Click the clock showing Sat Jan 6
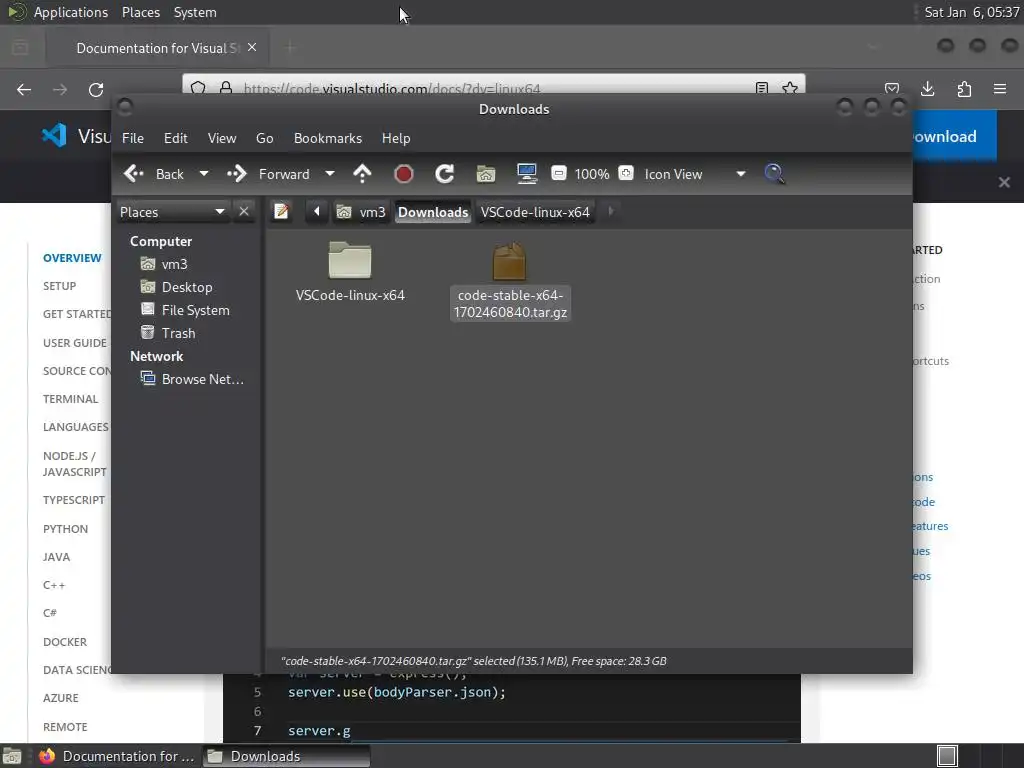 972,12
